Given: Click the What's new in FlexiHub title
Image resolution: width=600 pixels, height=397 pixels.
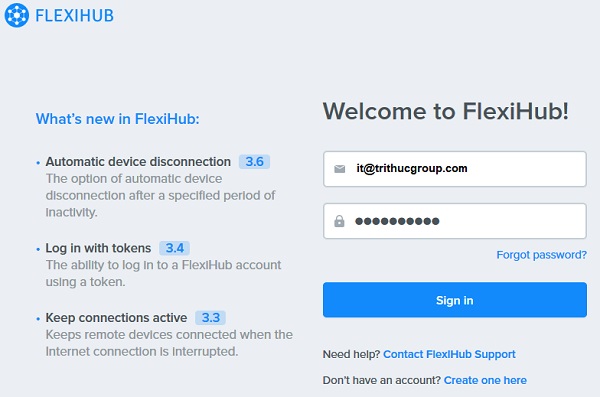Looking at the screenshot, I should point(117,119).
